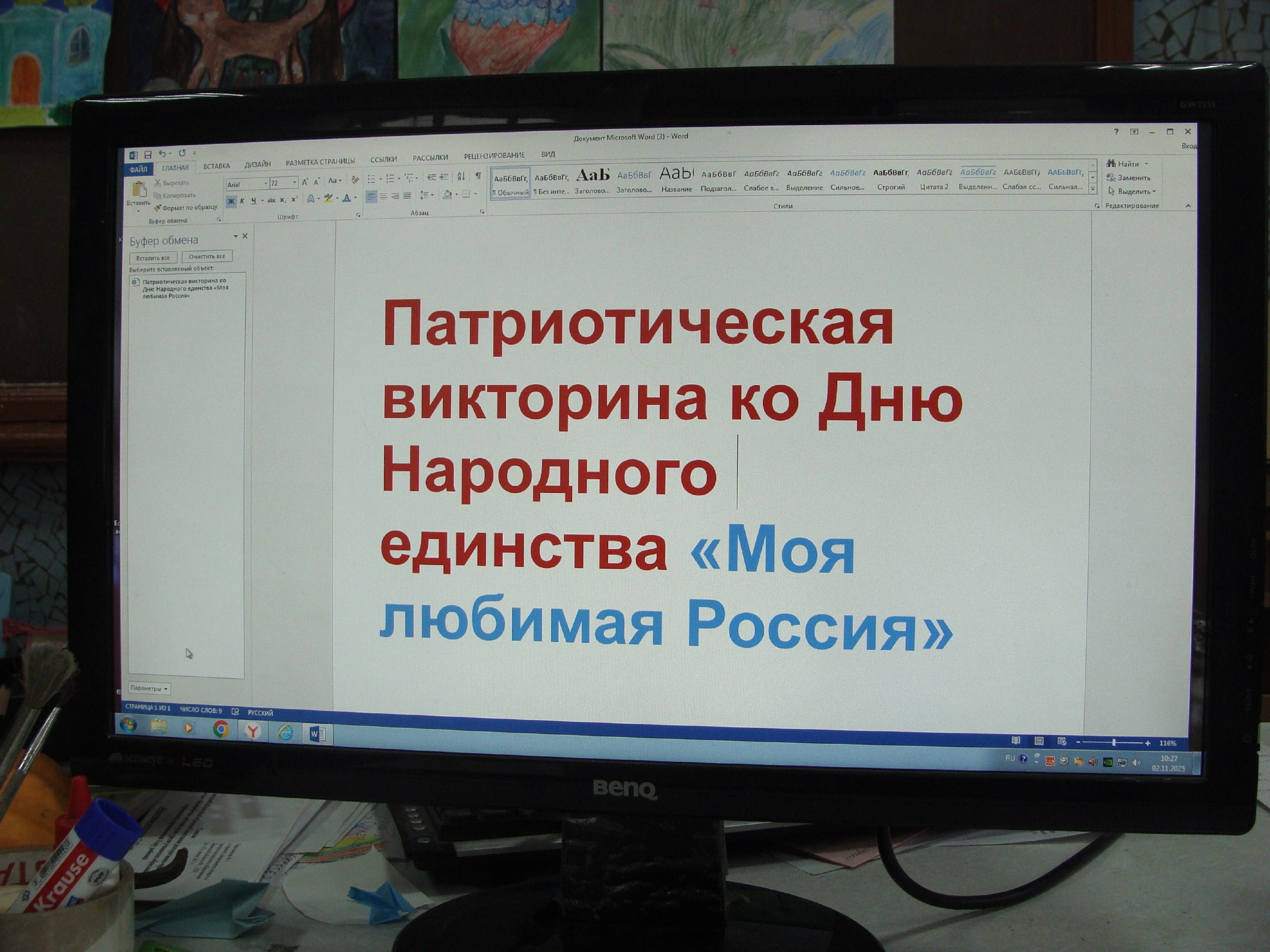The width and height of the screenshot is (1270, 952).
Task: Open the font size 72 dropdown
Action: 295,182
